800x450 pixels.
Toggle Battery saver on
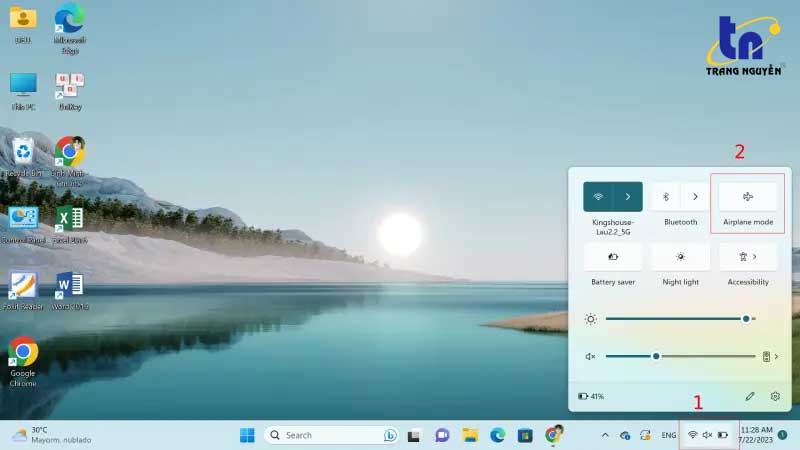click(x=613, y=257)
